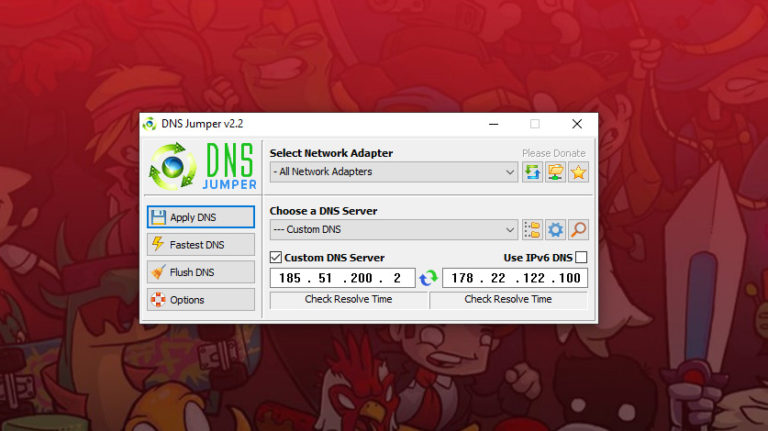Uncheck the Custom DNS Server checkbox
Viewport: 768px width, 431px height.
tap(277, 258)
